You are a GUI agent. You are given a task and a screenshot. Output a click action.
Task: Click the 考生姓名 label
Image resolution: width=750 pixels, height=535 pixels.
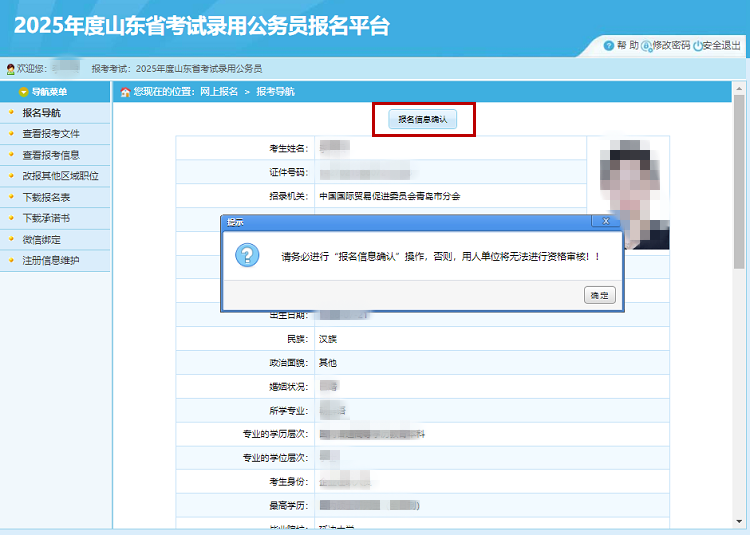(288, 149)
